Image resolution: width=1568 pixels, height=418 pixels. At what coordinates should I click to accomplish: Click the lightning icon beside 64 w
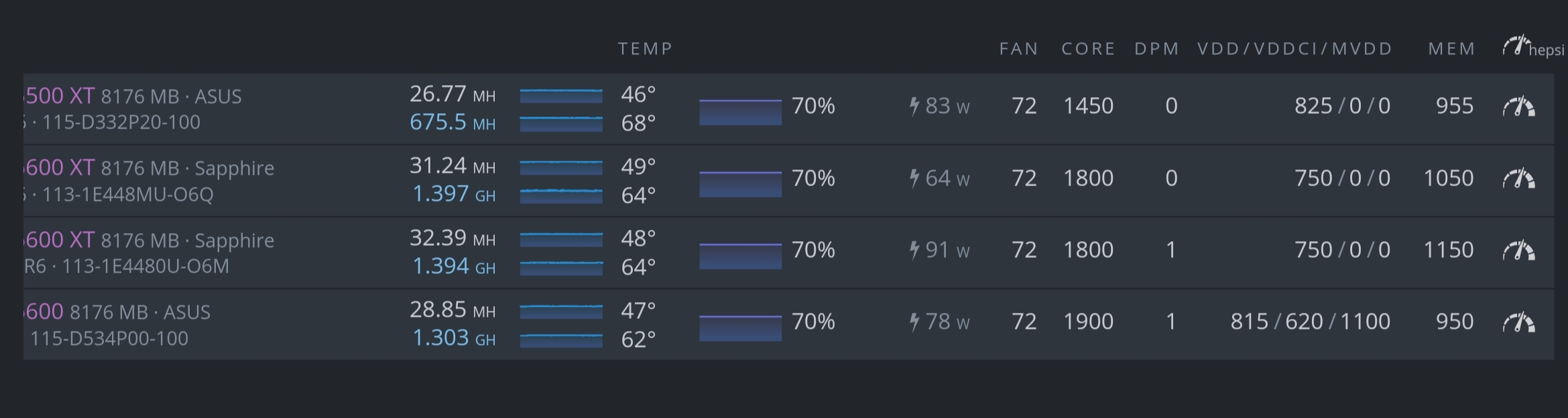point(914,178)
